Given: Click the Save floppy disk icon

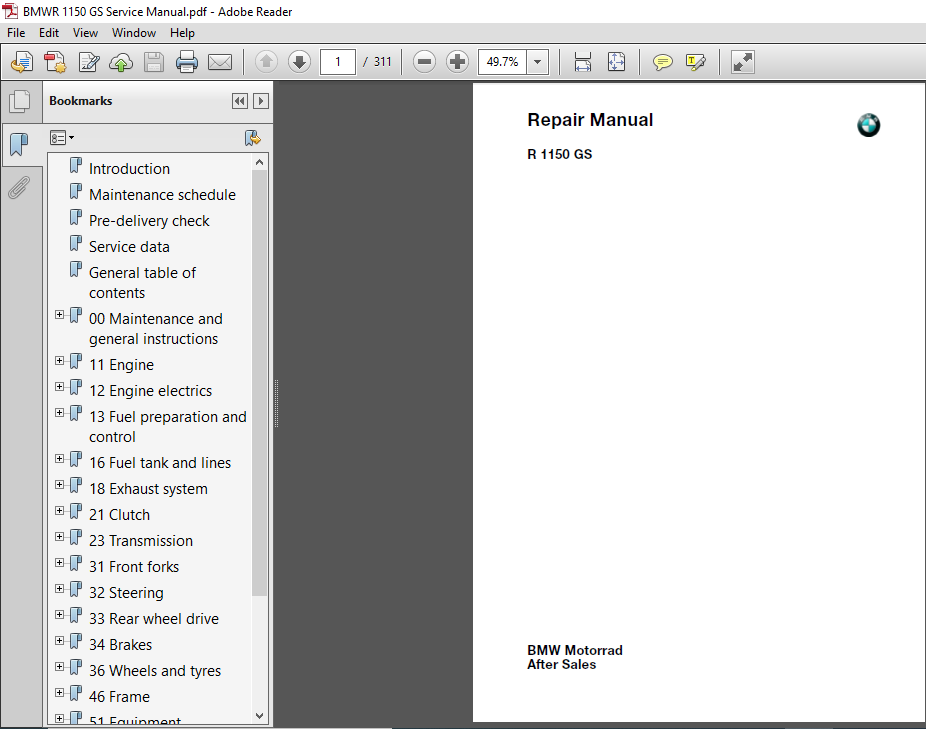Looking at the screenshot, I should (154, 62).
